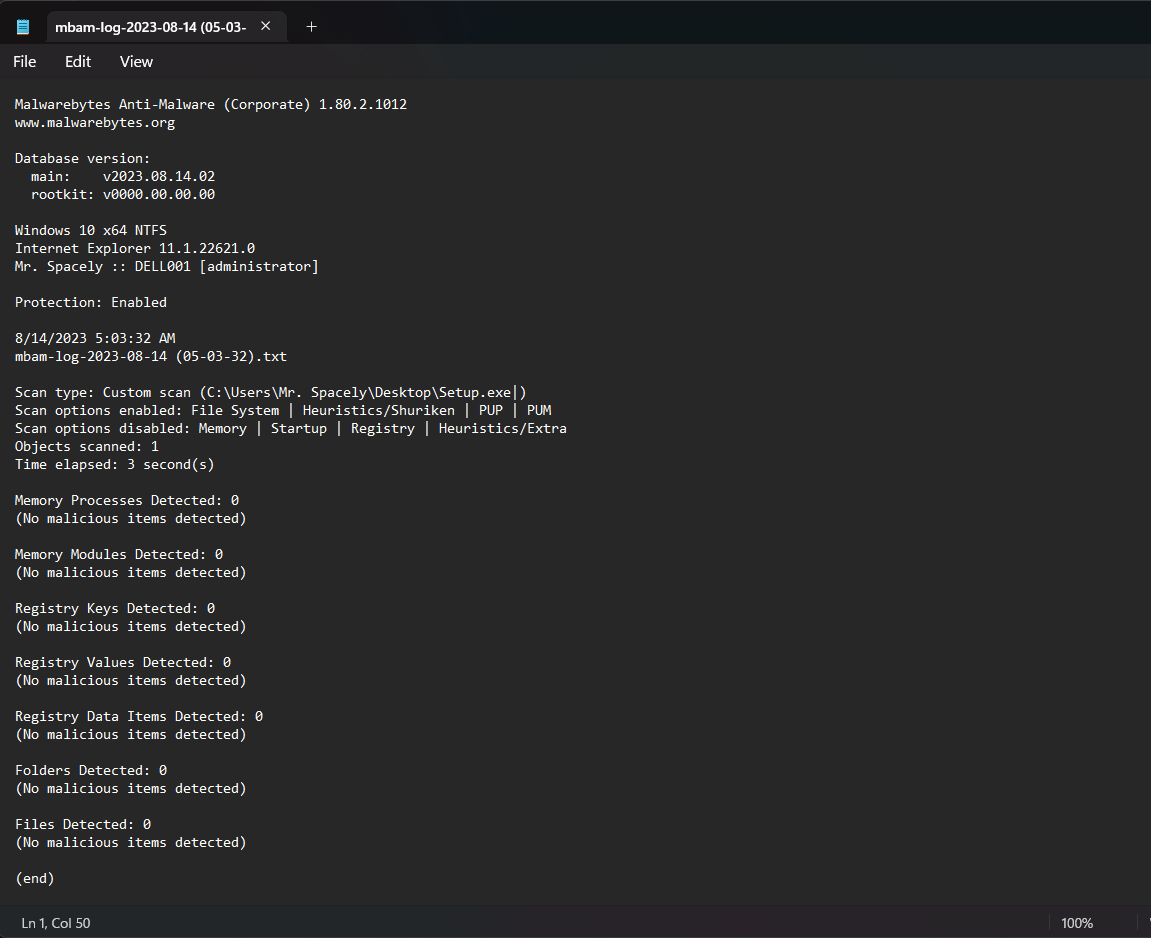1151x938 pixels.
Task: Click the Malwarebytes Anti-Malware (Corporate) version line
Action: 211,104
